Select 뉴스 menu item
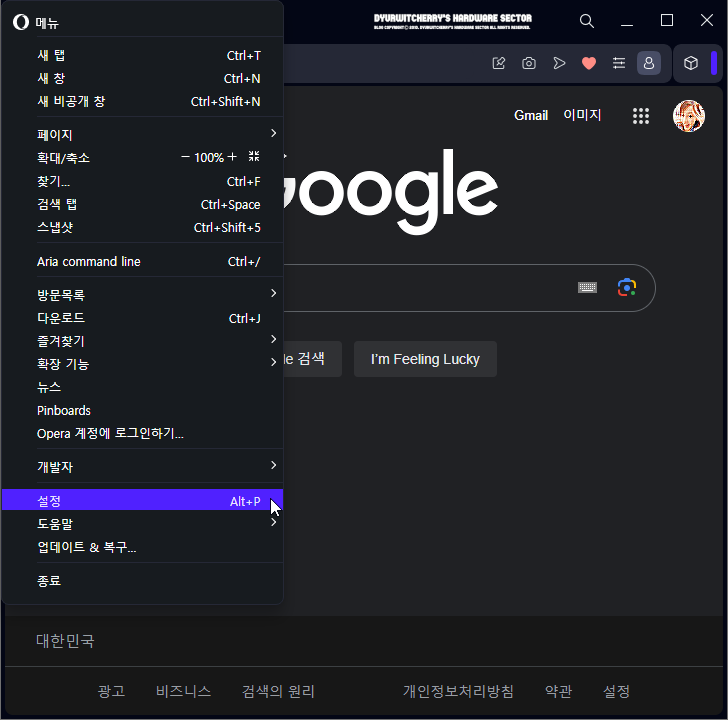The height and width of the screenshot is (720, 728). [143, 387]
